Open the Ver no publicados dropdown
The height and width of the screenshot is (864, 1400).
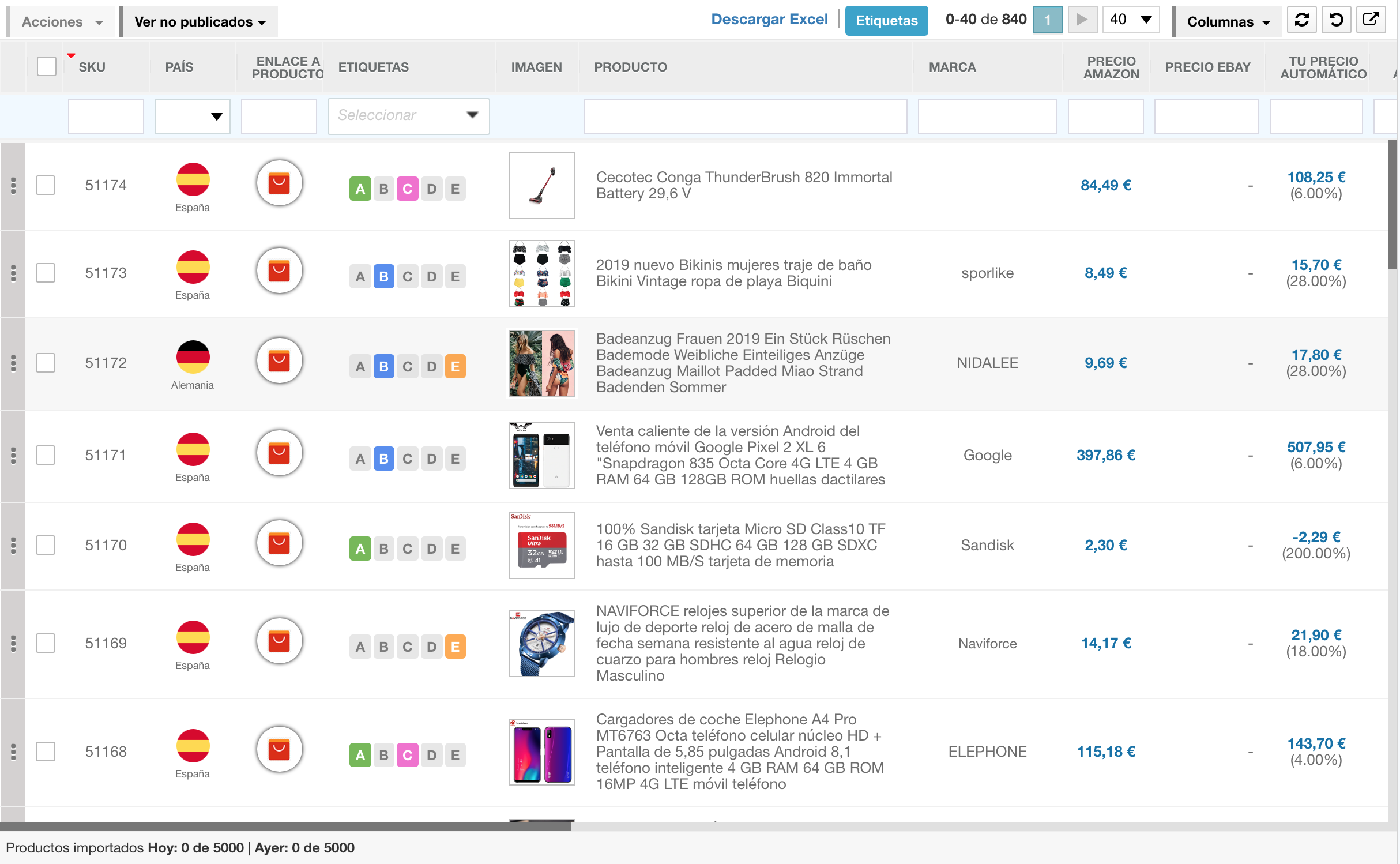(x=200, y=22)
